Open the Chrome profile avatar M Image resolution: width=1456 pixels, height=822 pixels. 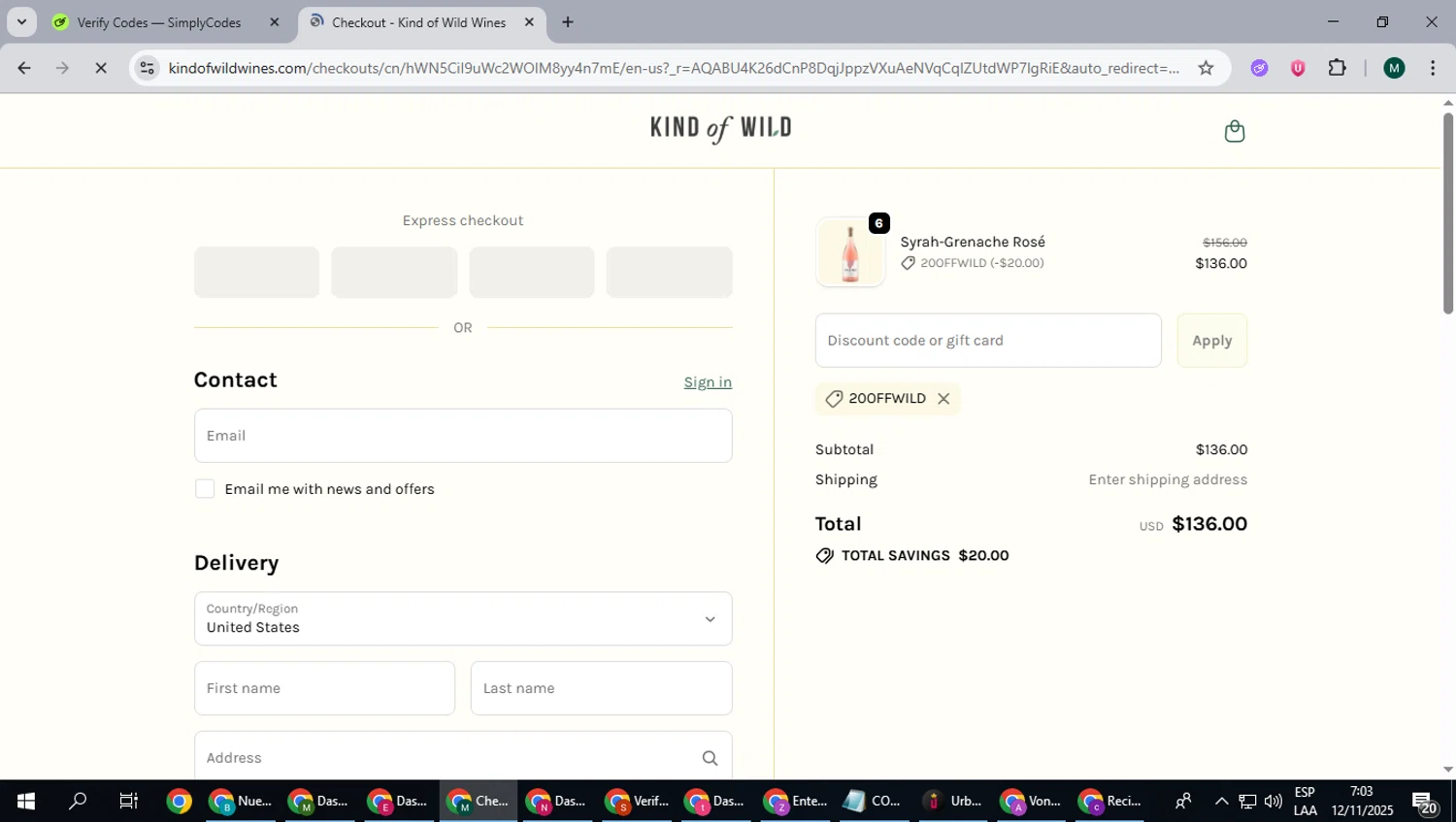coord(1394,68)
